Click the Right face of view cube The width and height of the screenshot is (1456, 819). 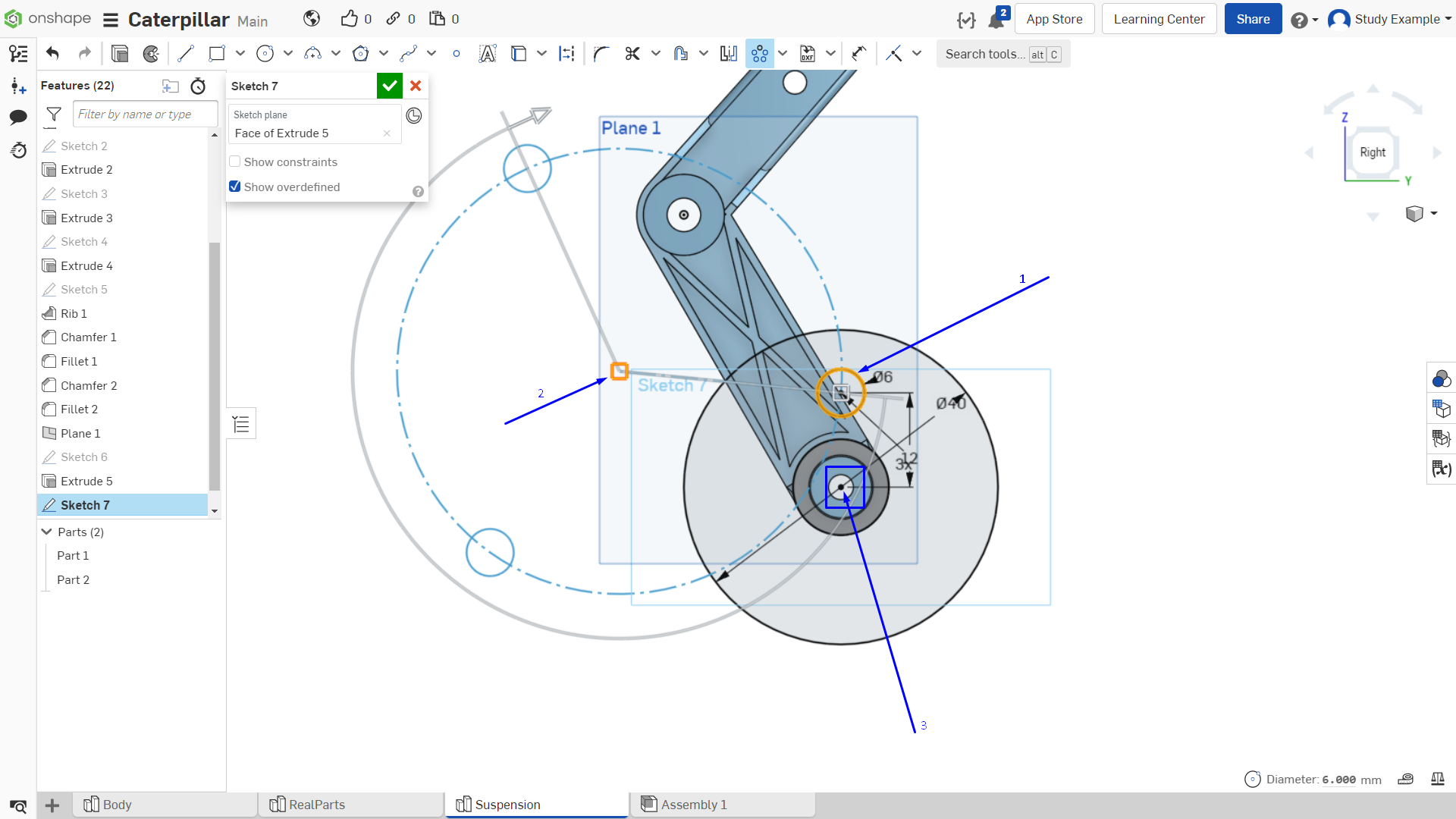click(1373, 152)
